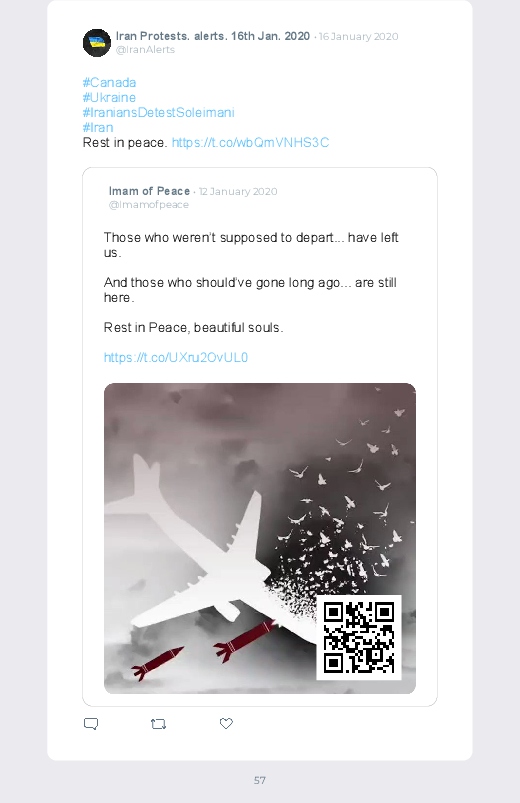
Task: Click the QR code on the image
Action: click(359, 638)
